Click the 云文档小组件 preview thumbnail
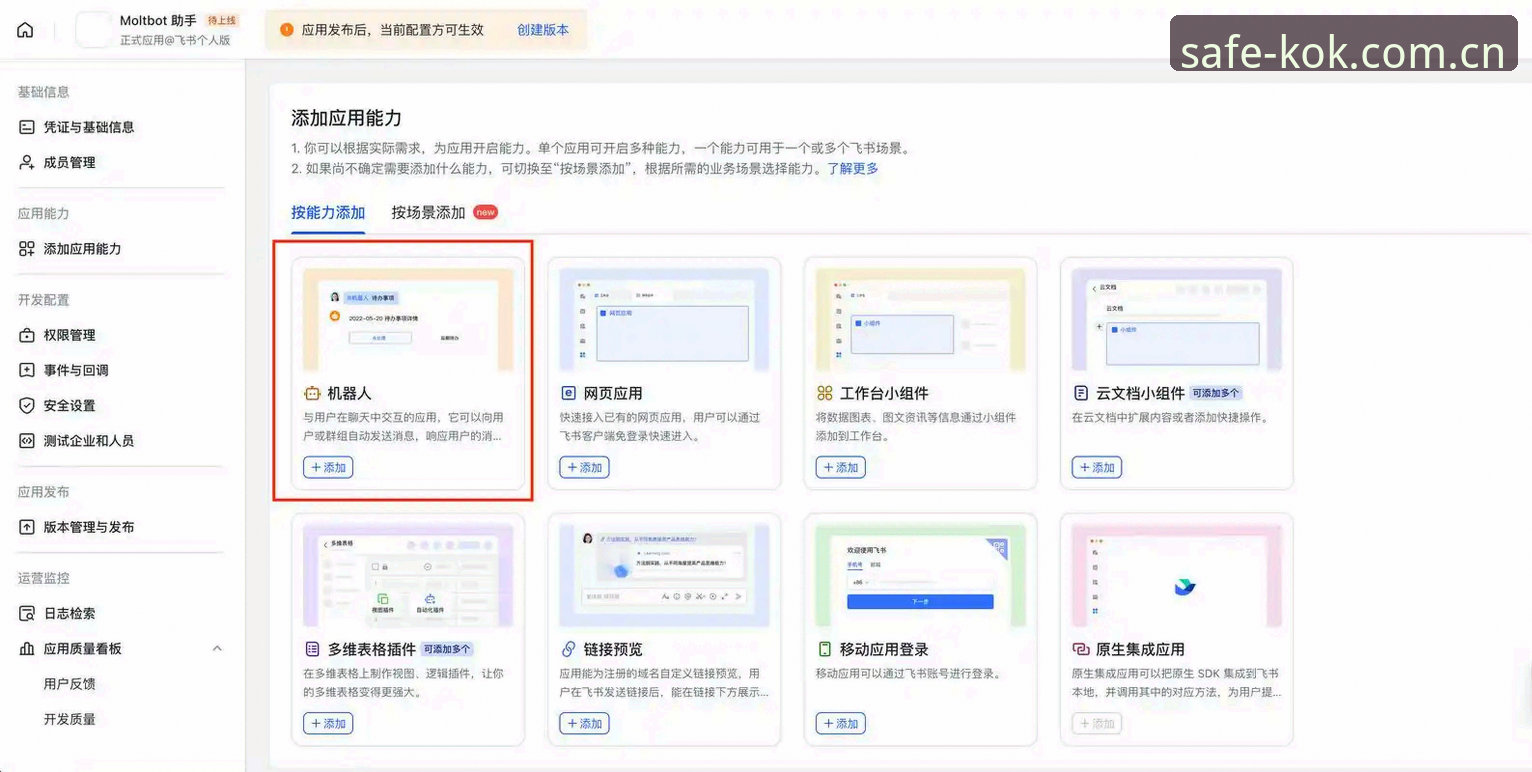 1176,320
